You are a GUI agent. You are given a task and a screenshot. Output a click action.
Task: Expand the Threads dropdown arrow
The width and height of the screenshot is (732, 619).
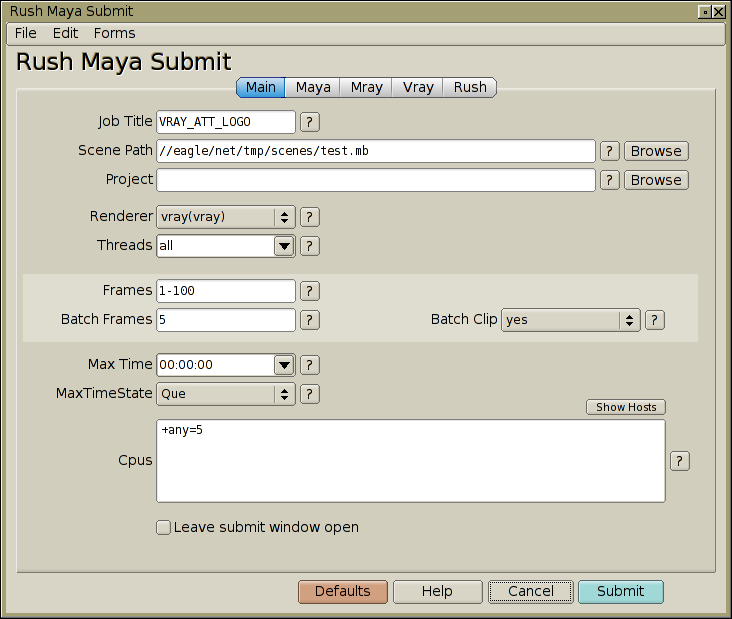coord(284,246)
